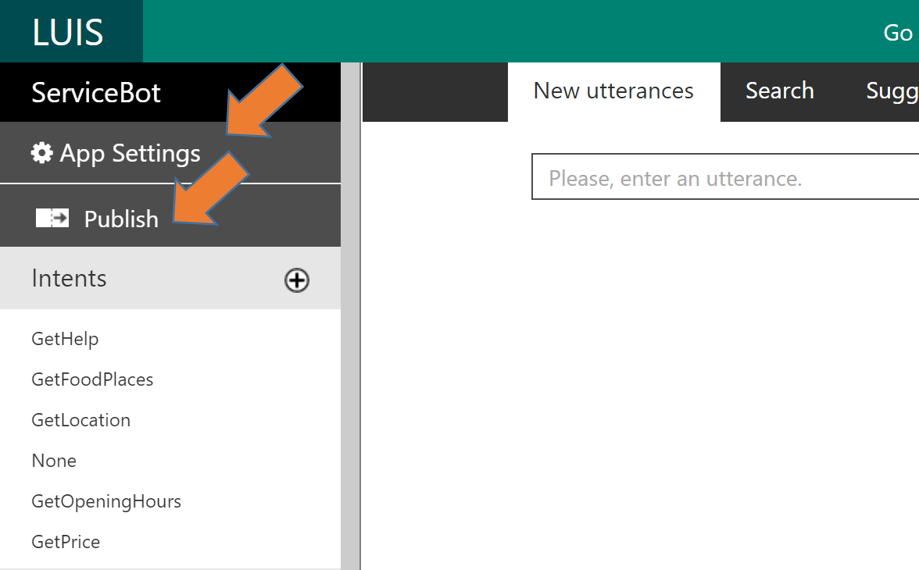Click the App Settings gear icon
The width and height of the screenshot is (919, 570).
click(x=42, y=153)
